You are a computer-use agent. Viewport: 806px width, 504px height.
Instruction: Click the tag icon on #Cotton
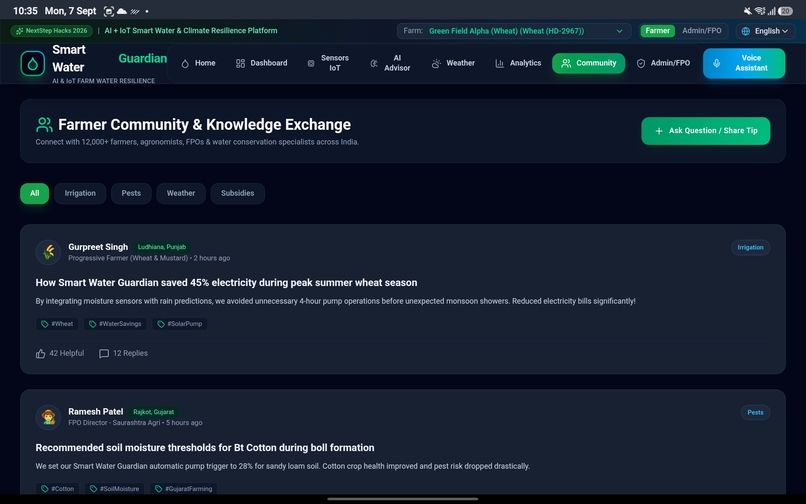[x=45, y=489]
